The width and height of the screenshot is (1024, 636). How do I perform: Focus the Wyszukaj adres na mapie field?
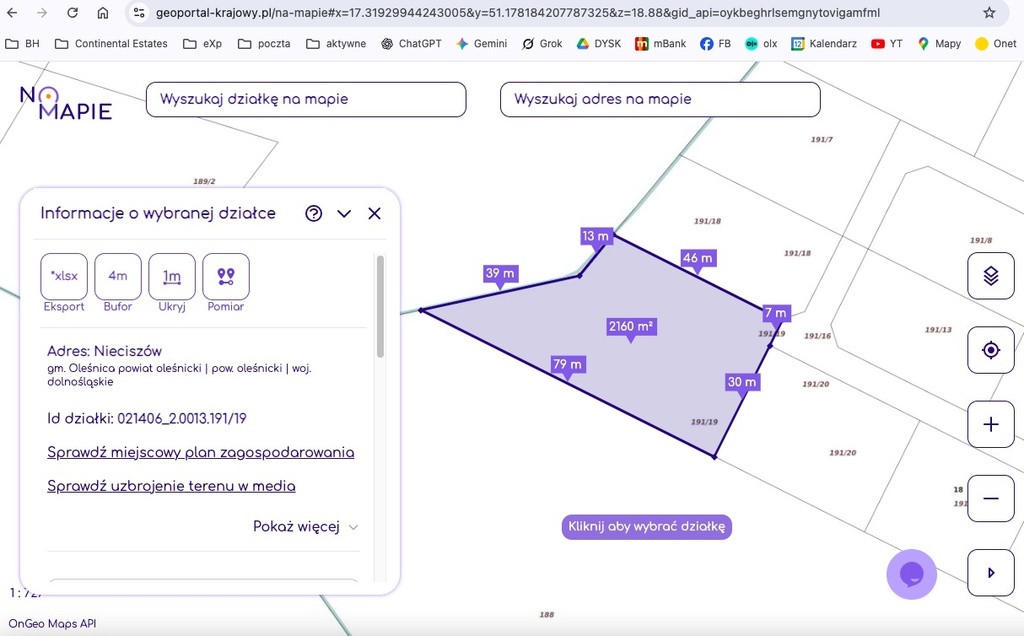(660, 99)
